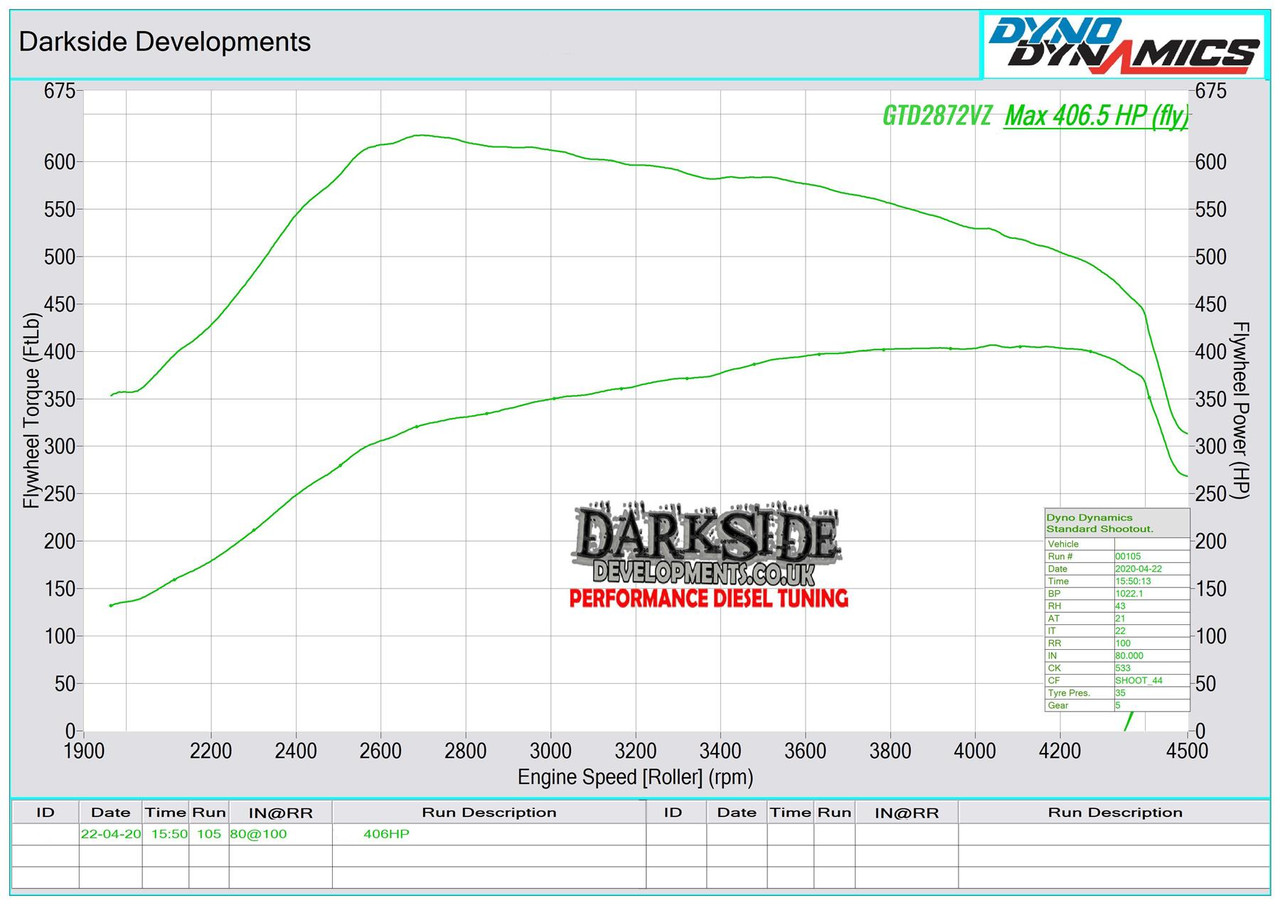Image resolution: width=1280 pixels, height=905 pixels.
Task: Click 150 on the Flywheel Torque axis
Action: (x=60, y=589)
